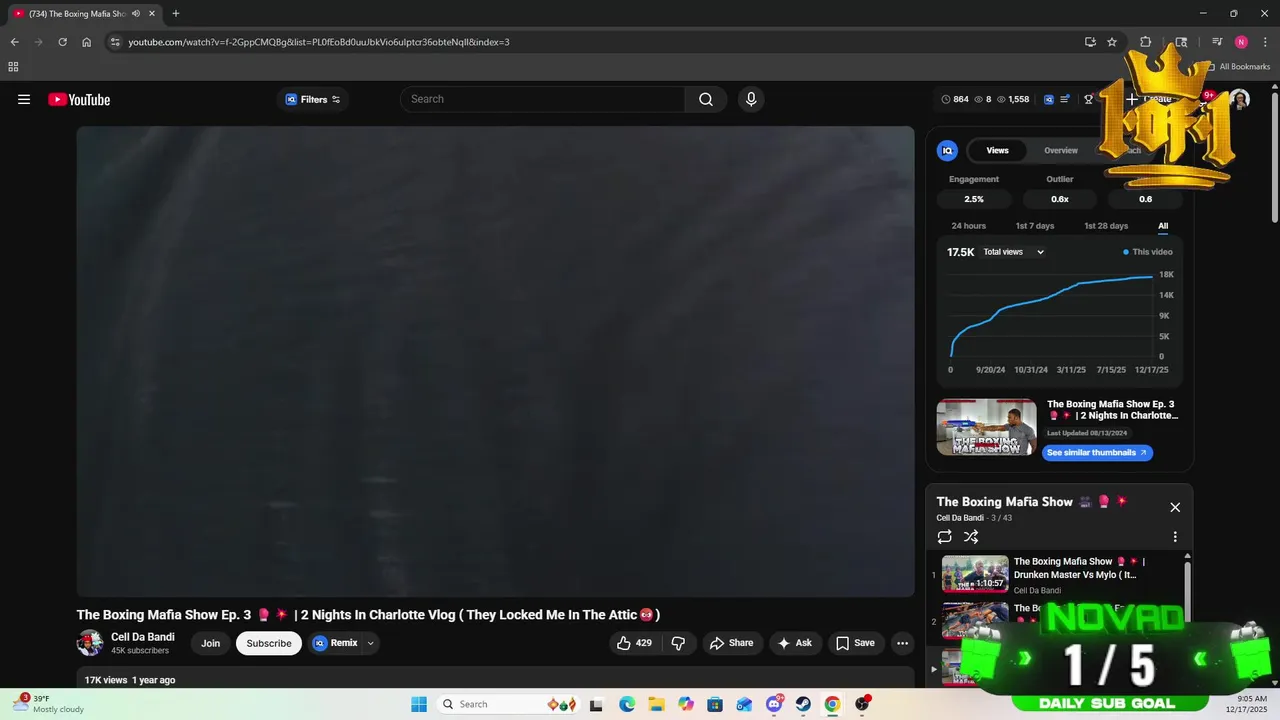Click the round vidIQ panel logo
Viewport: 1280px width, 720px height.
click(x=947, y=150)
